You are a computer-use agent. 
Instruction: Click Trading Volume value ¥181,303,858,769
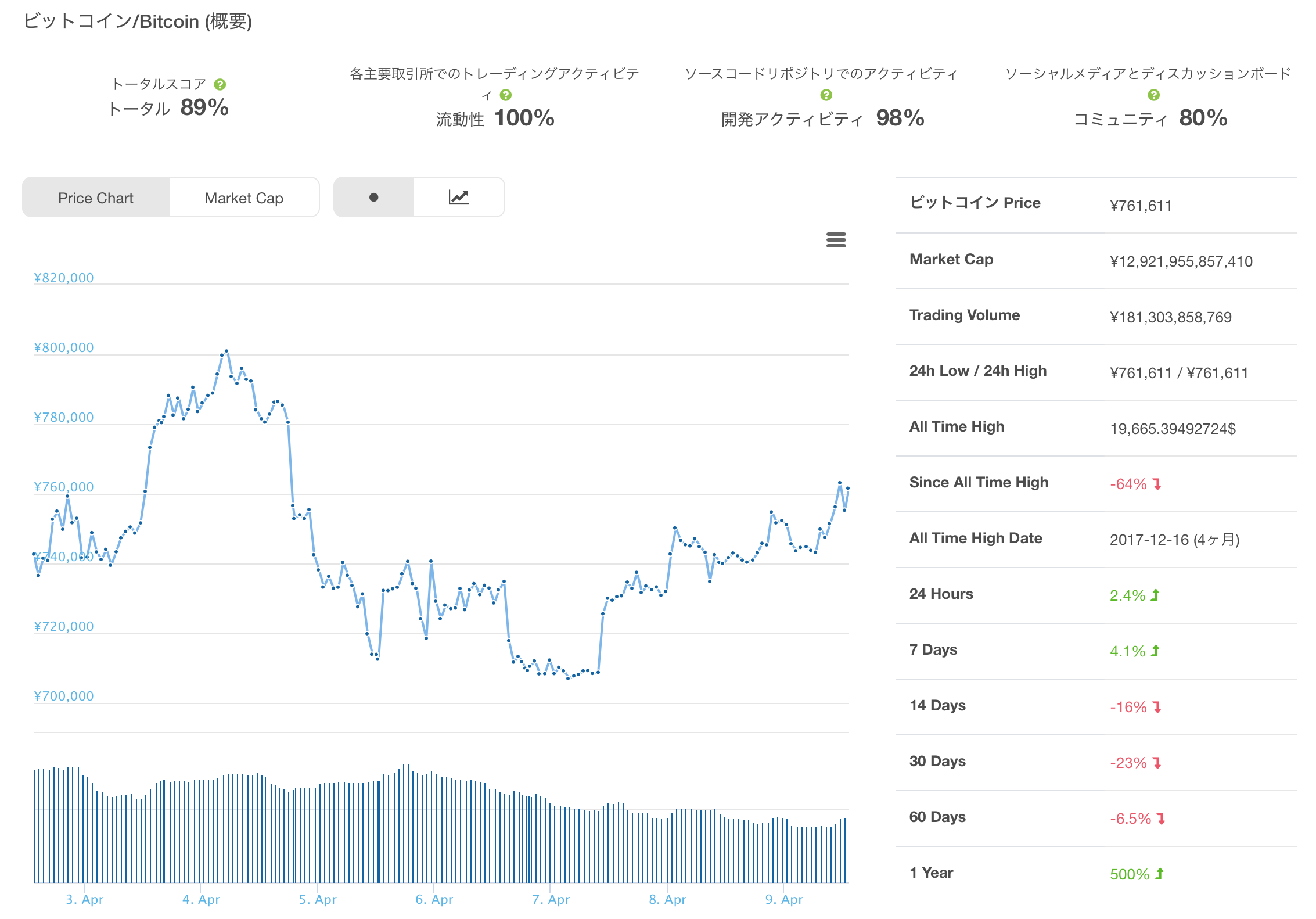1170,317
